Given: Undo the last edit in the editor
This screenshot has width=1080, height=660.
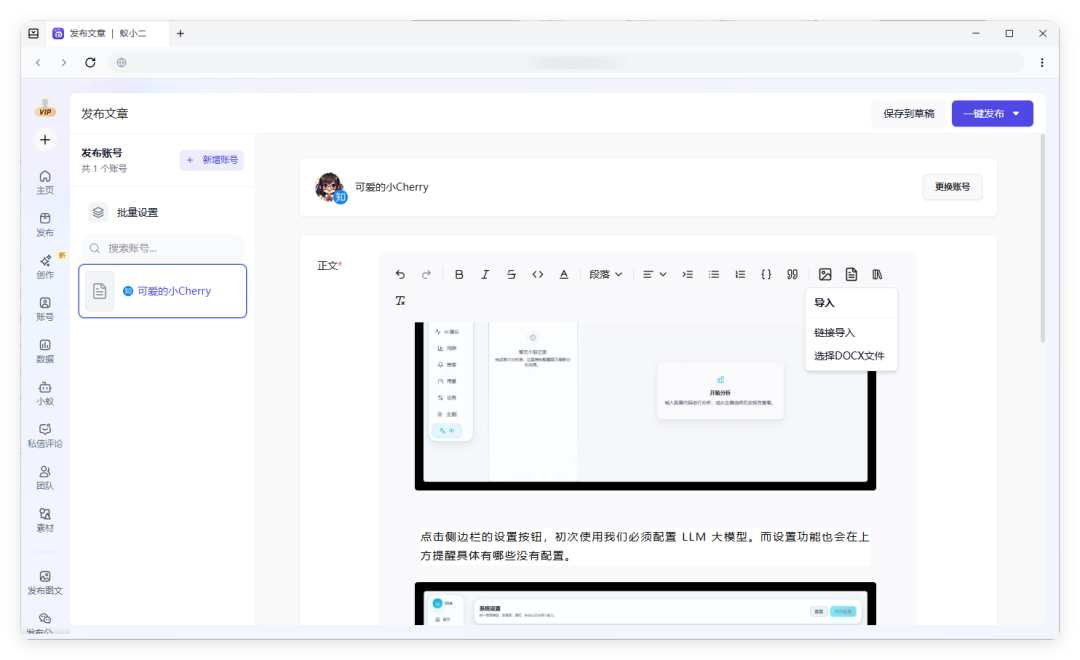Looking at the screenshot, I should click(x=400, y=274).
